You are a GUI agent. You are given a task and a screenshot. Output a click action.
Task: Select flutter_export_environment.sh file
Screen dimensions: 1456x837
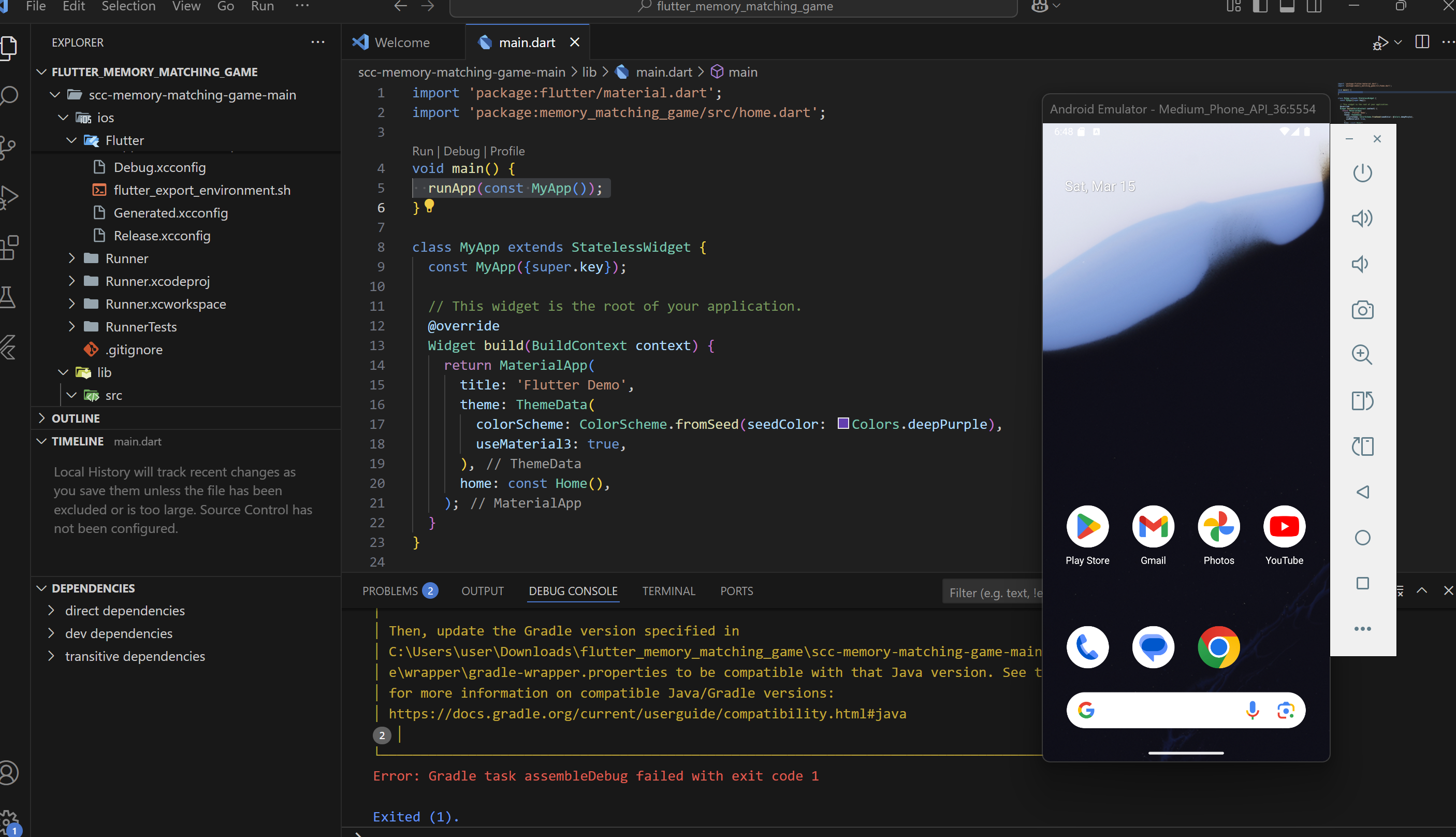pos(202,190)
